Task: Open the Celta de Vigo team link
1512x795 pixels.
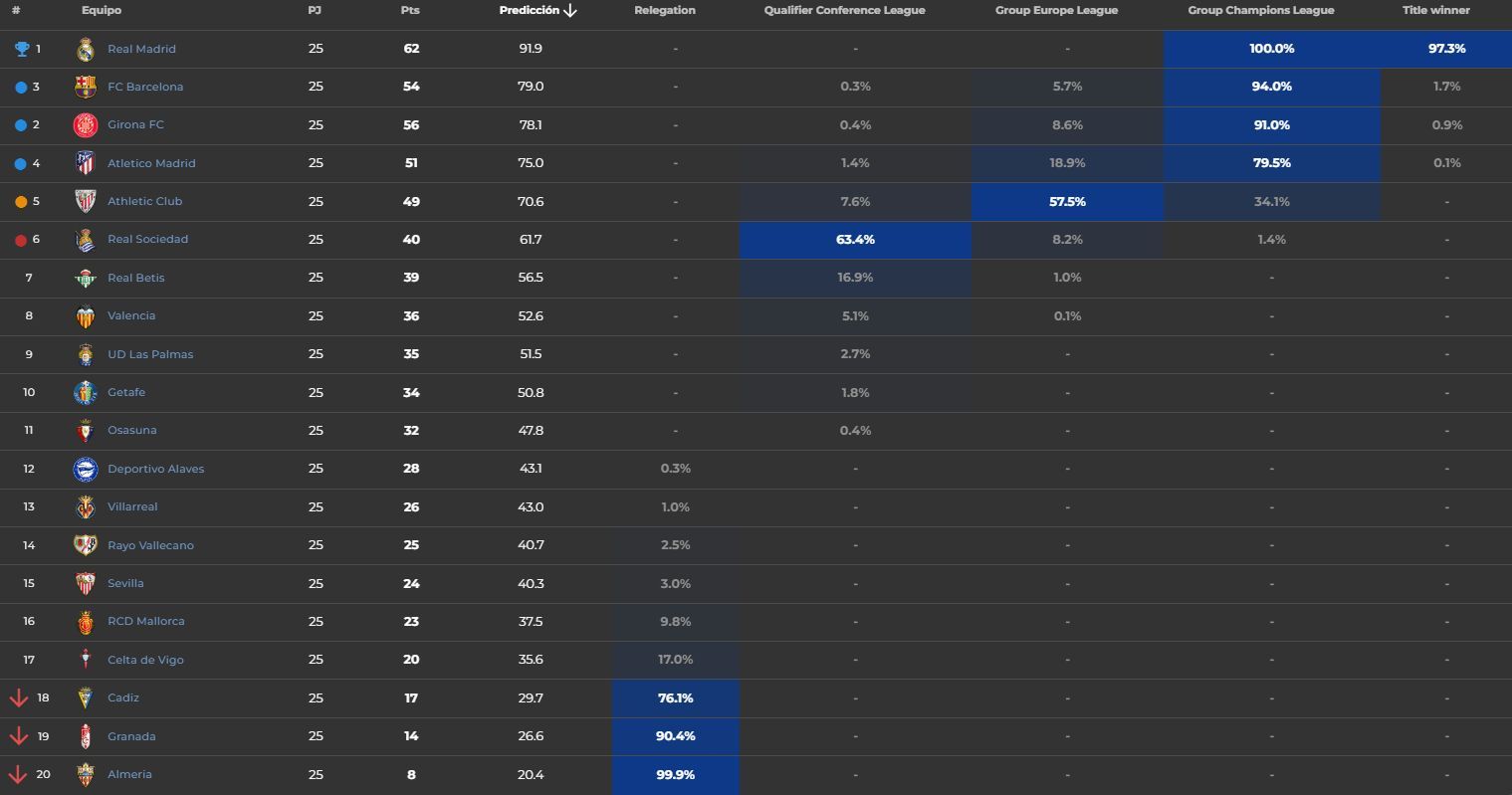Action: (145, 660)
